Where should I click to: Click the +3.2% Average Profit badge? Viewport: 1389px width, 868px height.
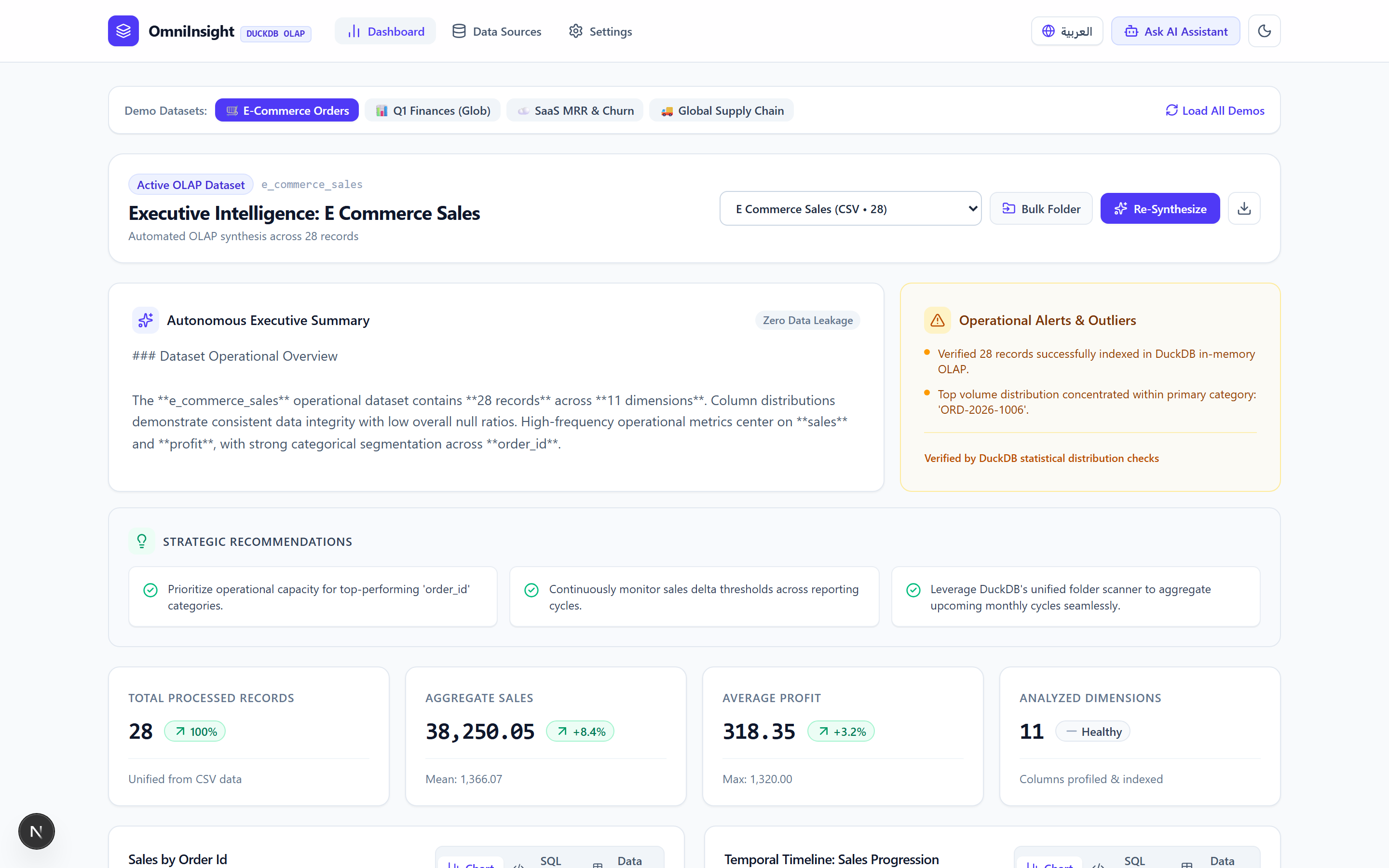pos(841,731)
